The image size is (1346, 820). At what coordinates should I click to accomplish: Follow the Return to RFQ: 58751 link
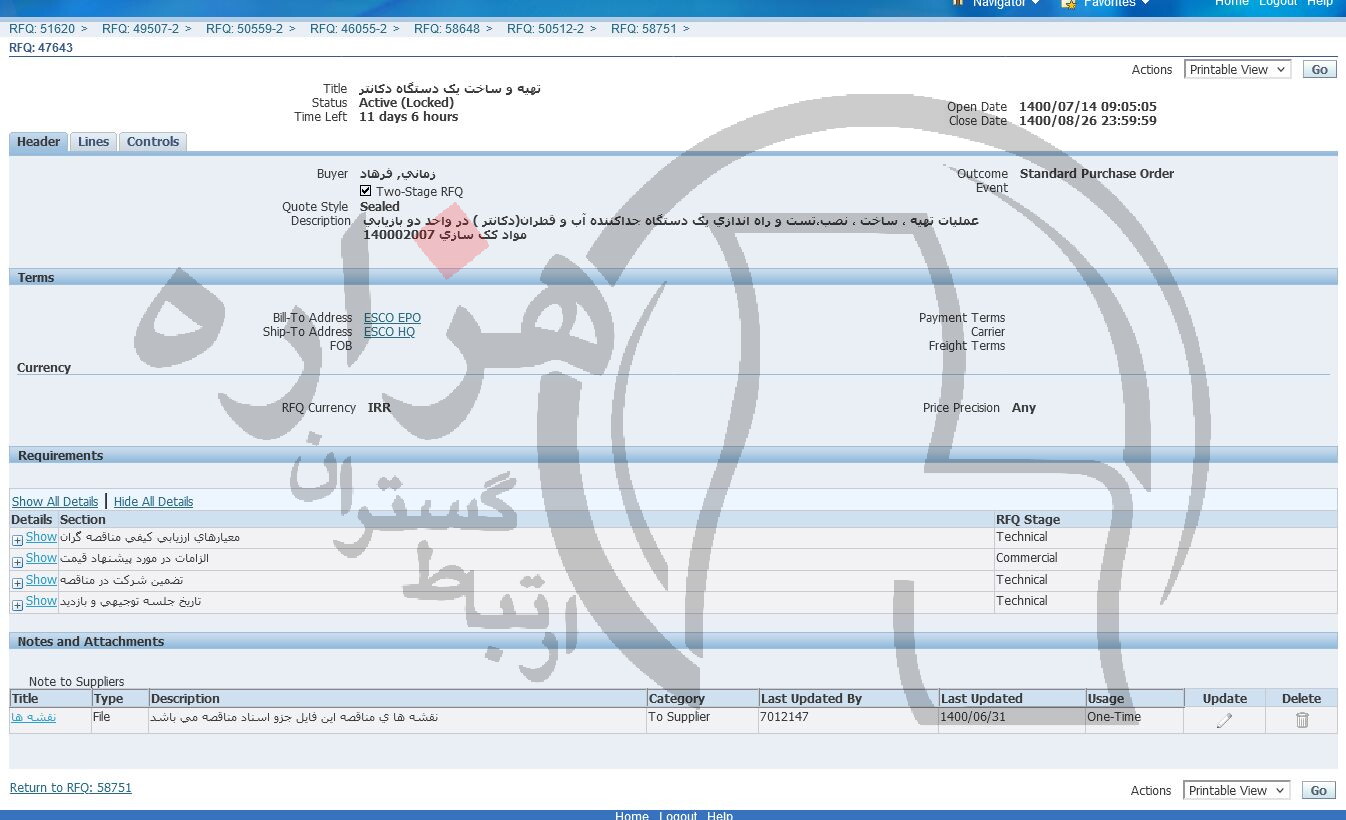click(71, 788)
